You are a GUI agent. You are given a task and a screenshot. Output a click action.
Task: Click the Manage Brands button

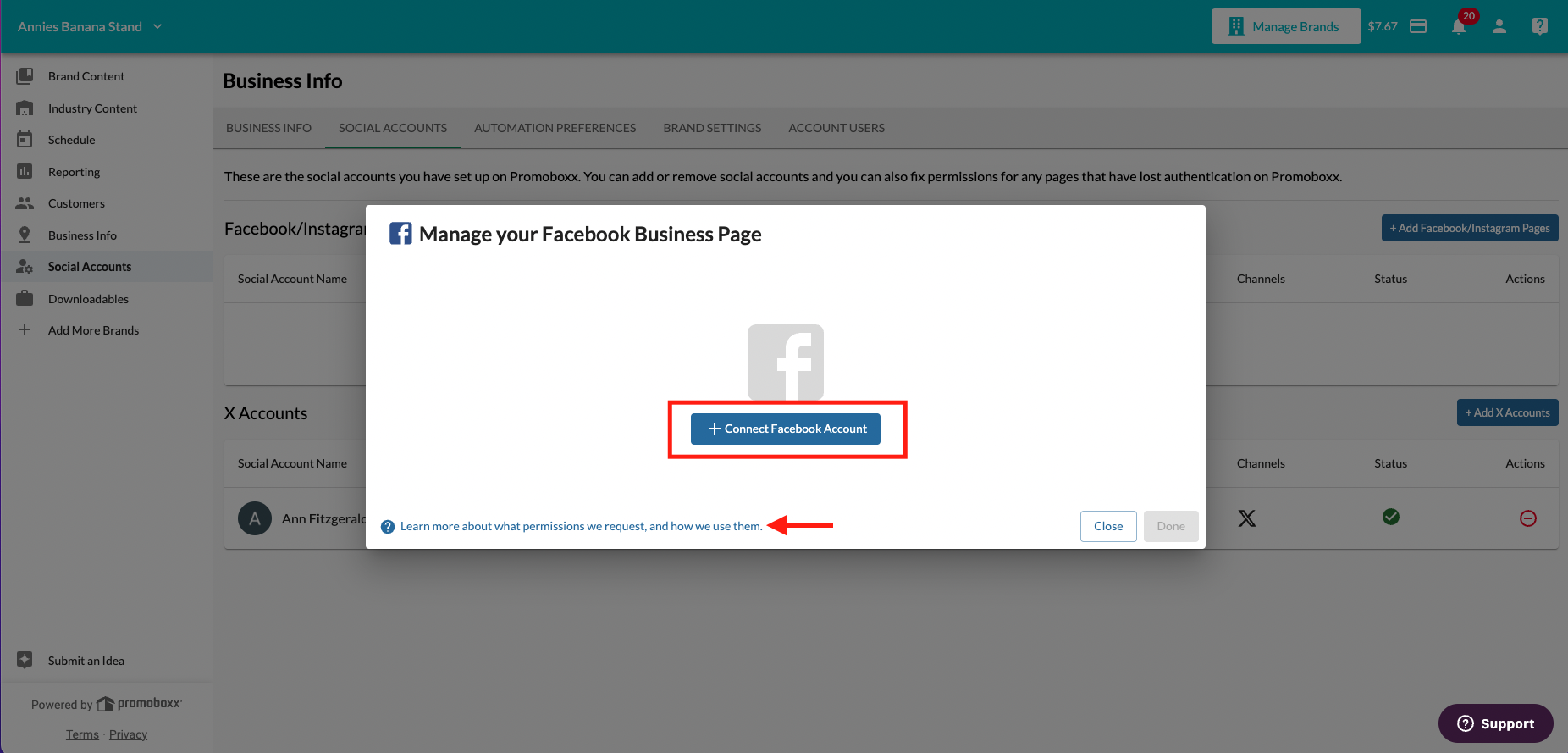[x=1286, y=26]
